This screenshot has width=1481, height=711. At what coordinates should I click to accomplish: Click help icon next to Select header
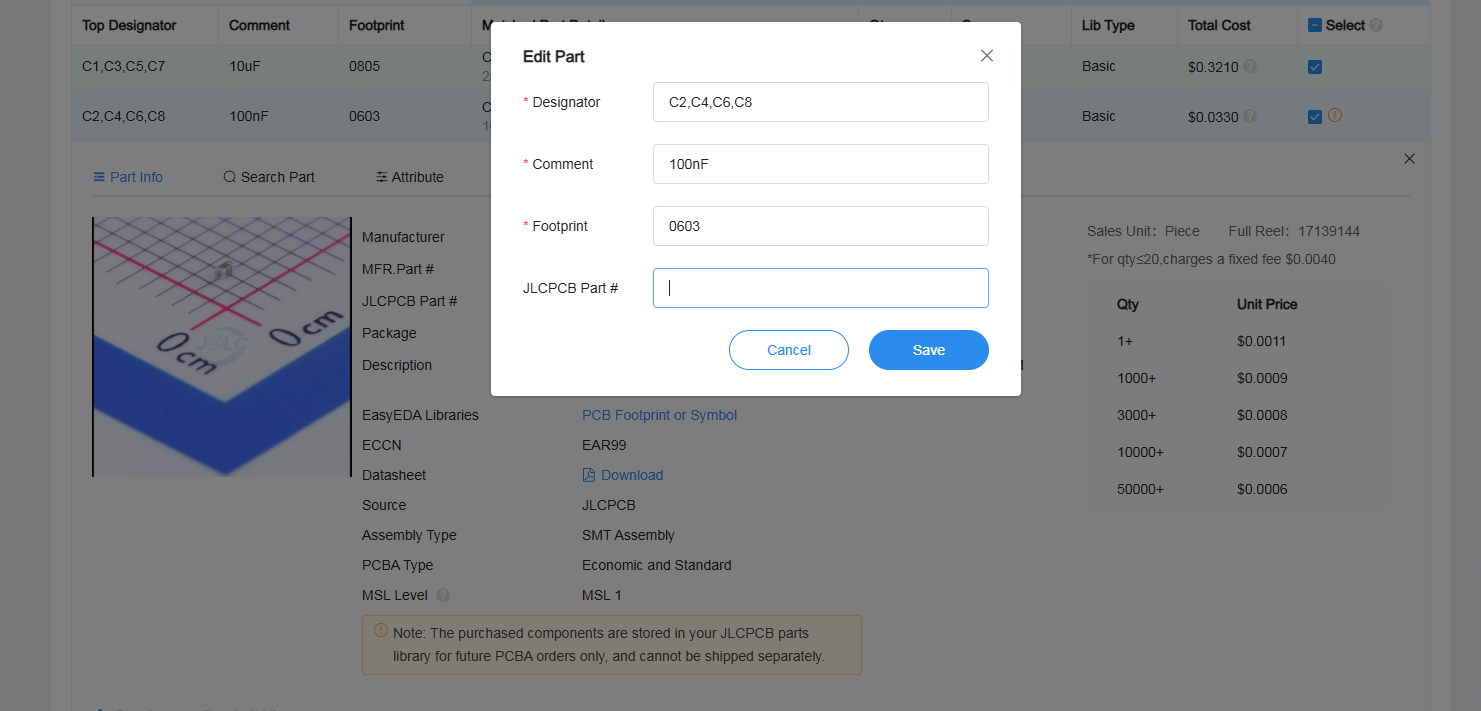[1376, 25]
